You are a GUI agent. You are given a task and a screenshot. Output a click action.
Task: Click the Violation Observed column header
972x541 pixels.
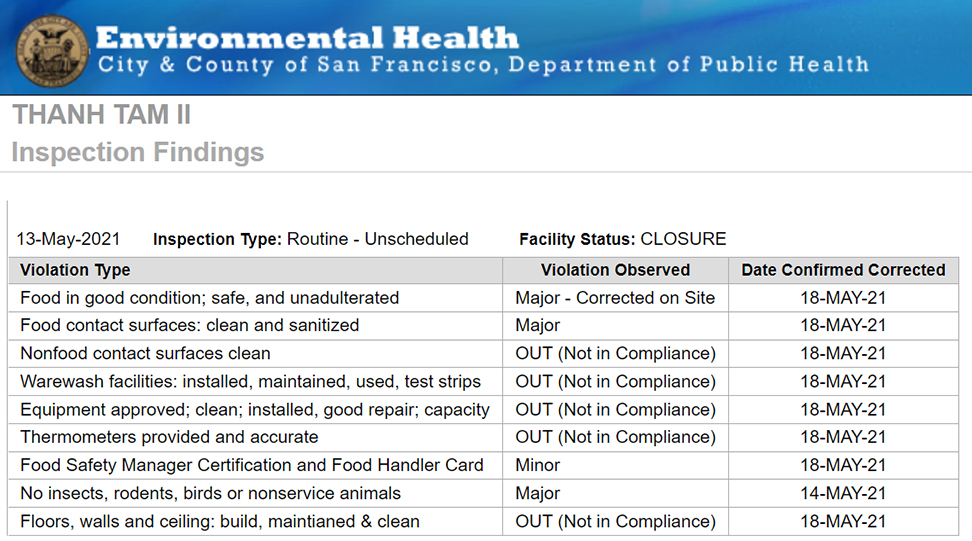coord(615,270)
